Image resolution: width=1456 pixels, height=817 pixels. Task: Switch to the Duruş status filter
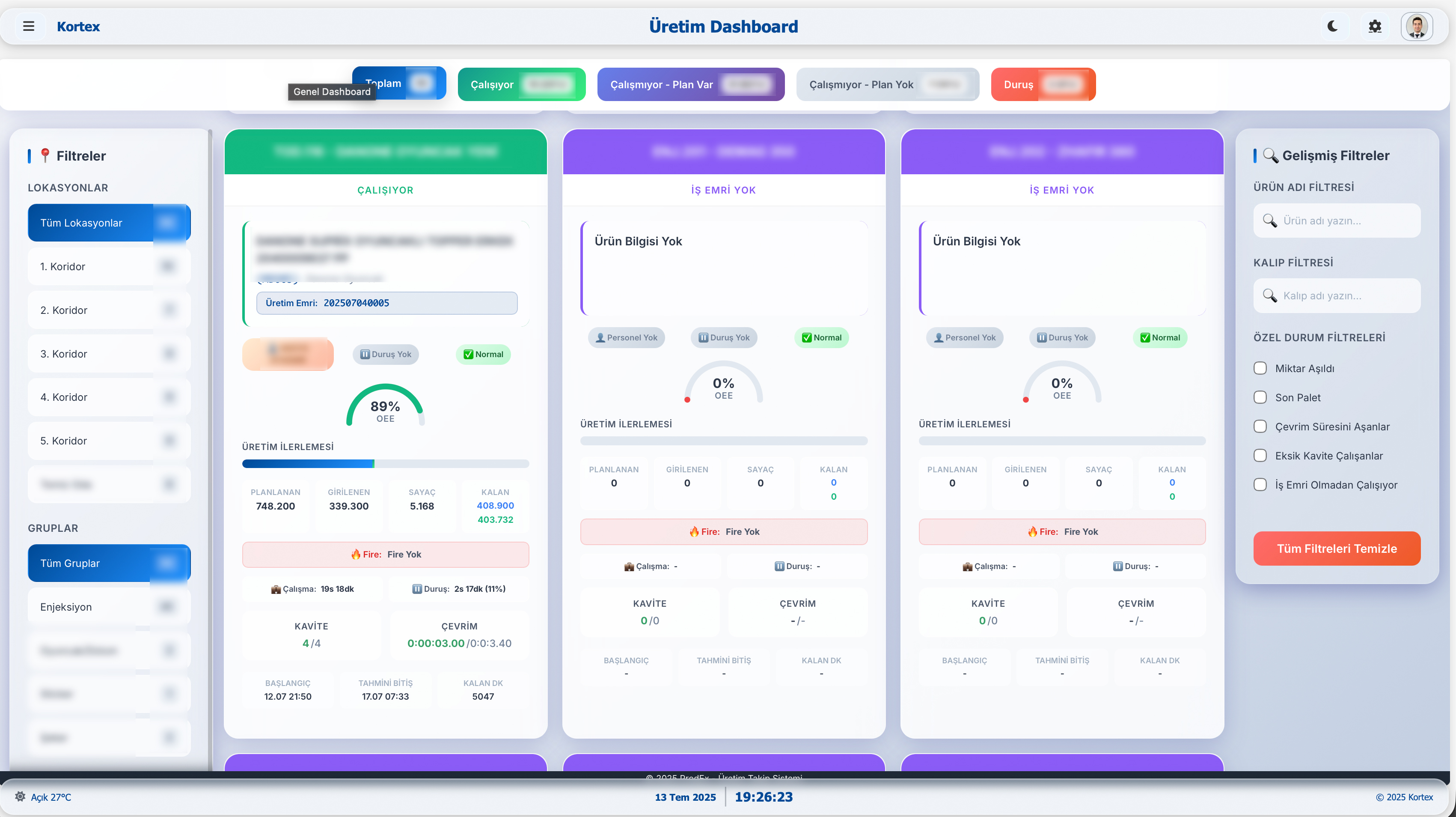point(1043,84)
